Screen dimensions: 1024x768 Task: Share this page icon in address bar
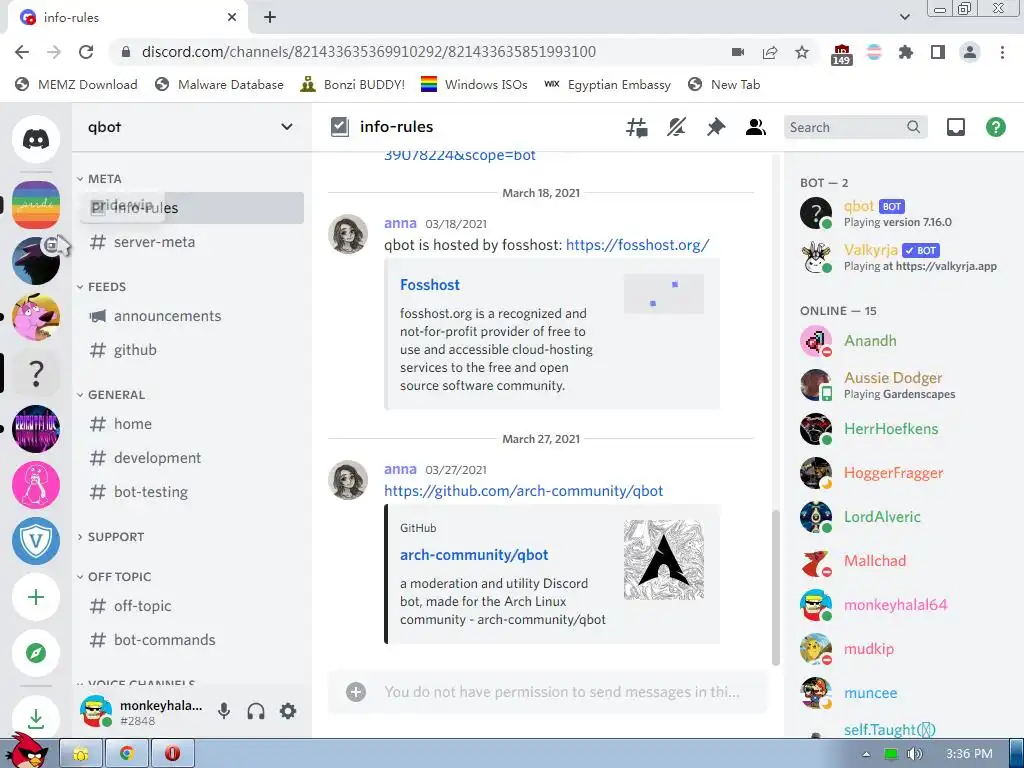(770, 52)
